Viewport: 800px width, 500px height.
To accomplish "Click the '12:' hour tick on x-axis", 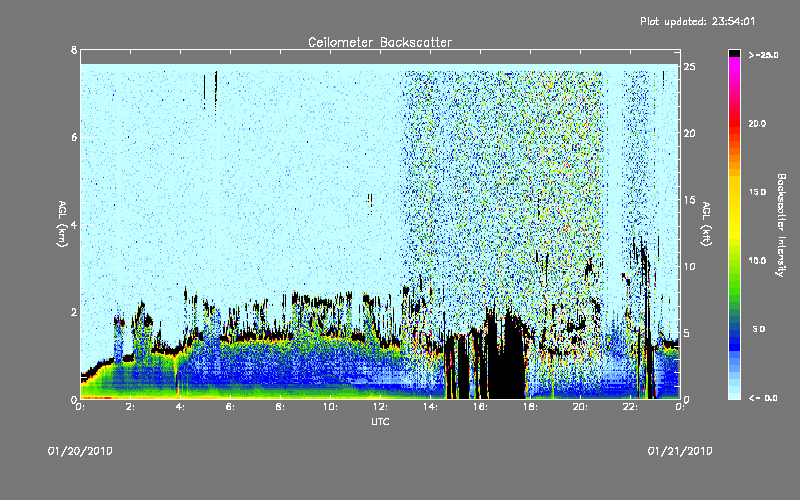I will (380, 407).
